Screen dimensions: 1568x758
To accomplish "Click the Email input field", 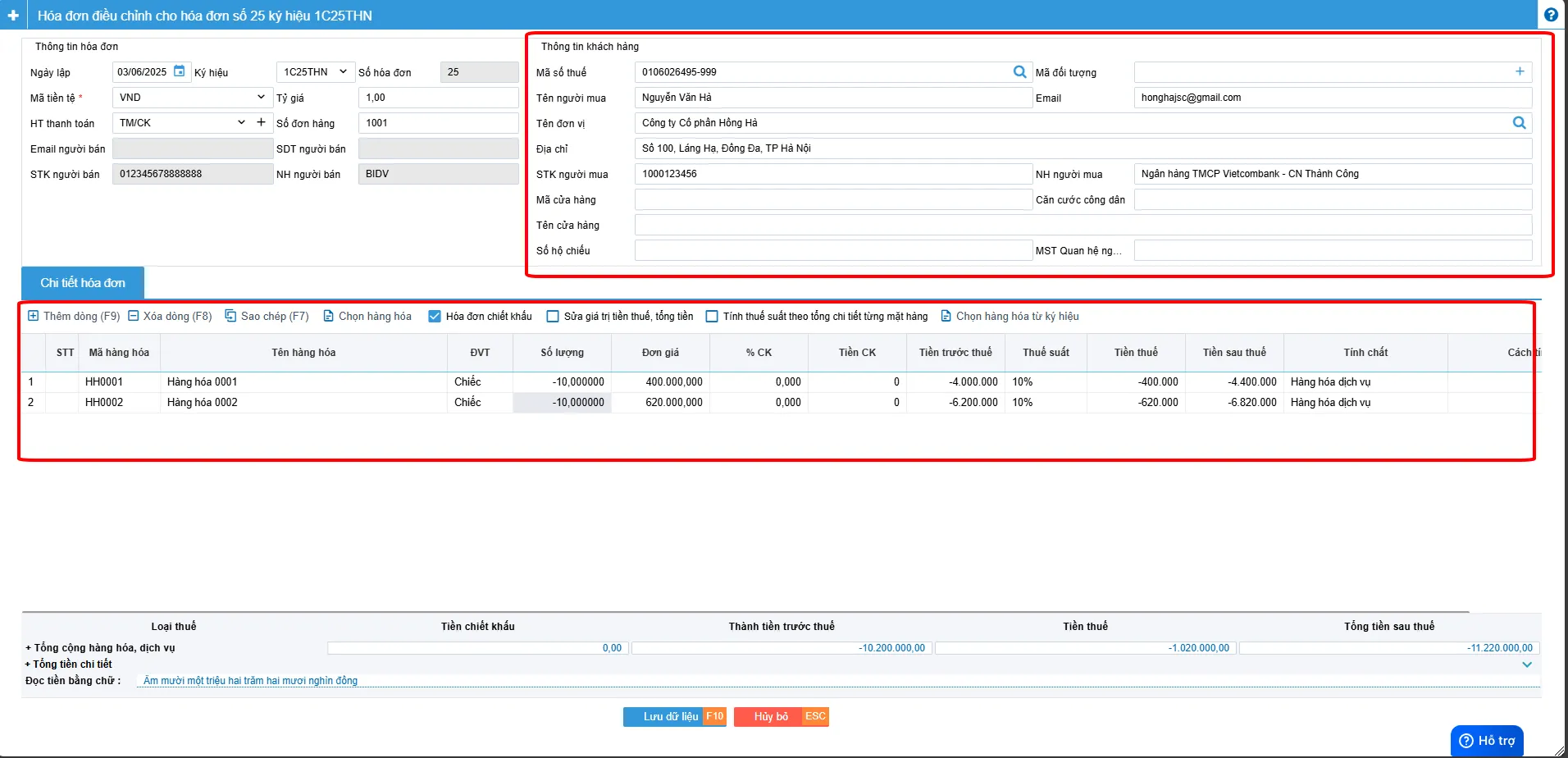I will coord(1333,98).
